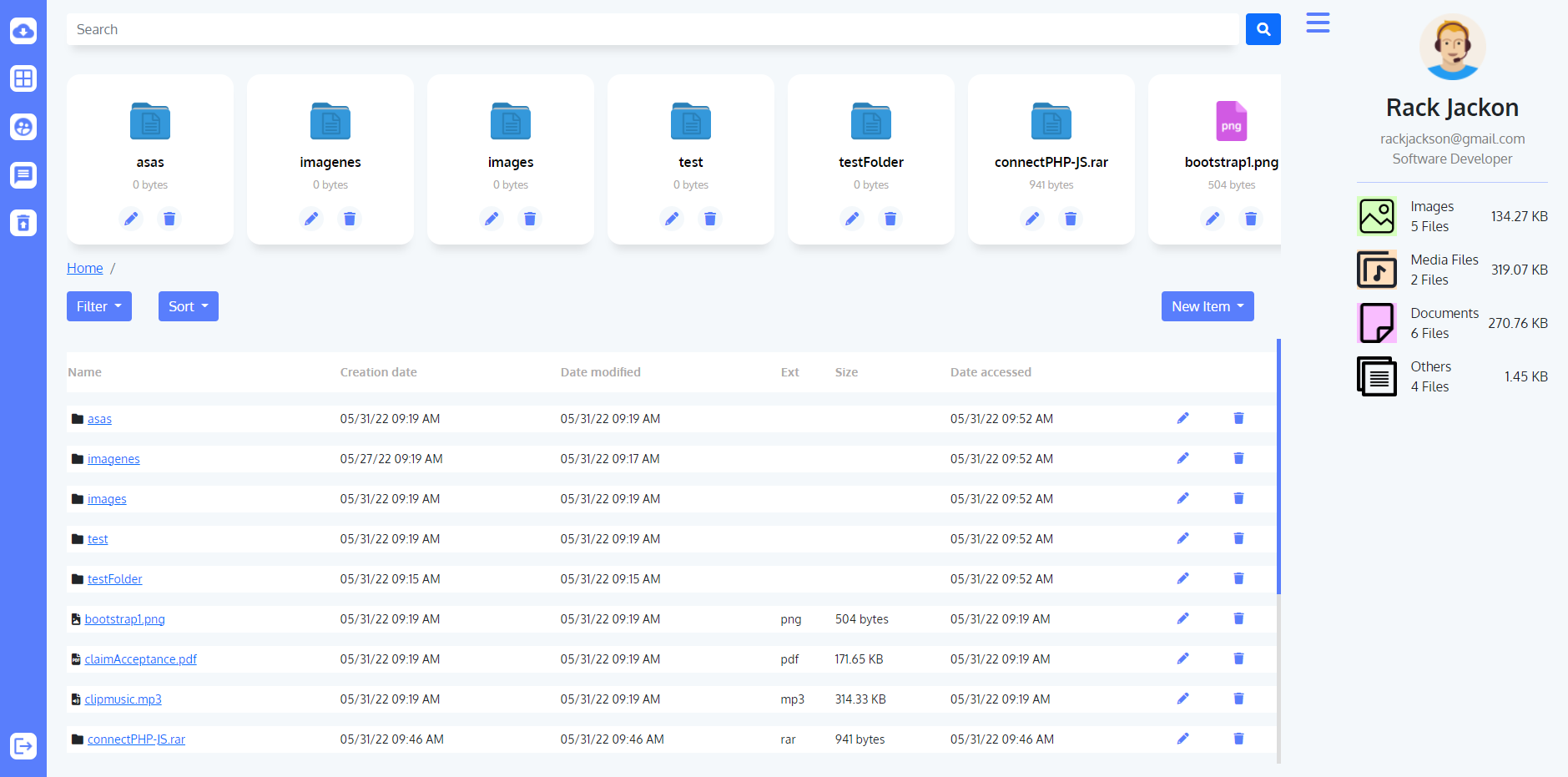Click the Ext column header
The height and width of the screenshot is (777, 1568).
(x=789, y=372)
